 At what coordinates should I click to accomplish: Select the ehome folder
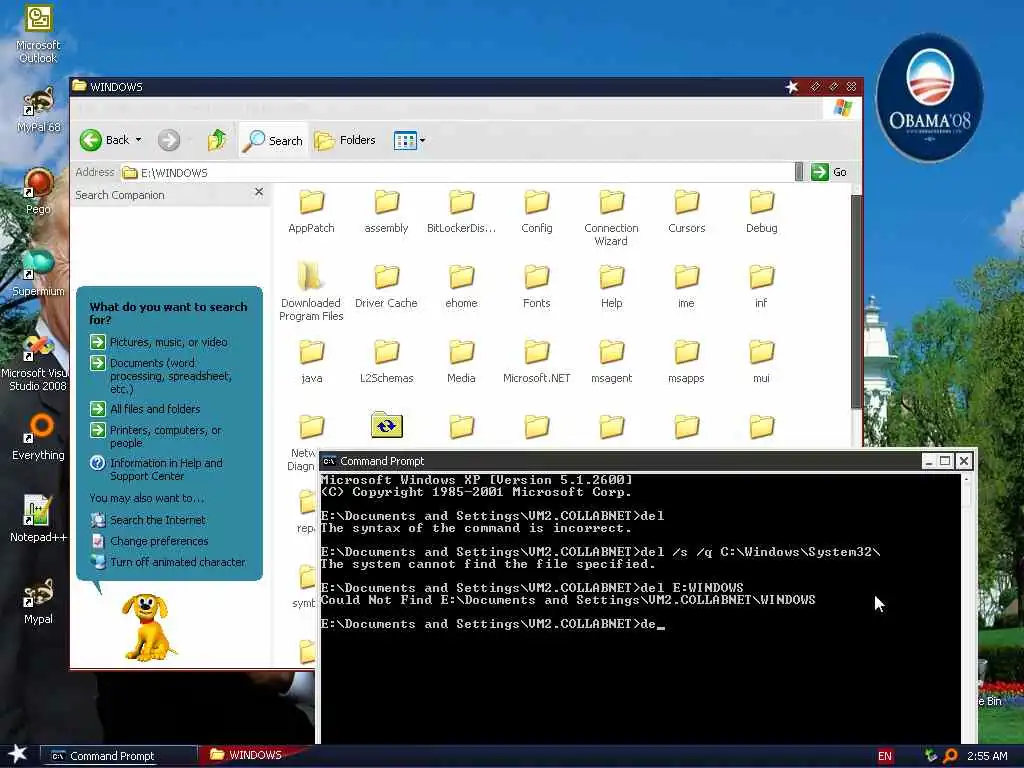461,287
